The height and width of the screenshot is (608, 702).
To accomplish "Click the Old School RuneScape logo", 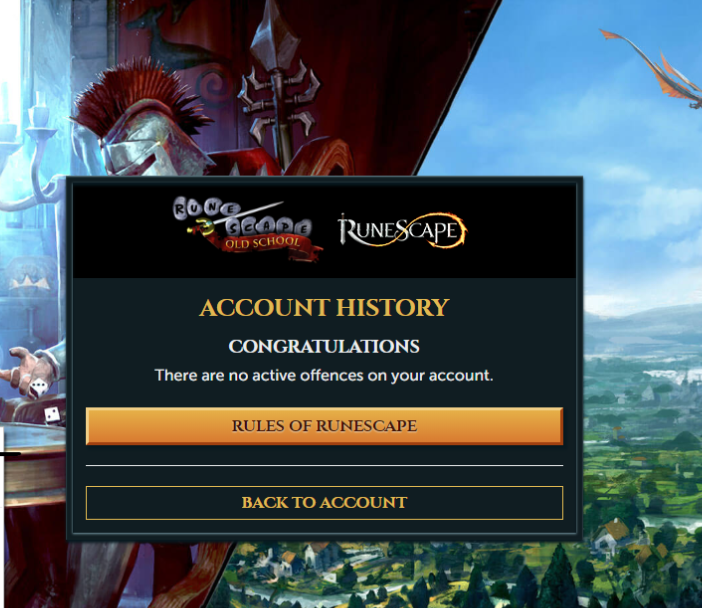I will pyautogui.click(x=248, y=228).
